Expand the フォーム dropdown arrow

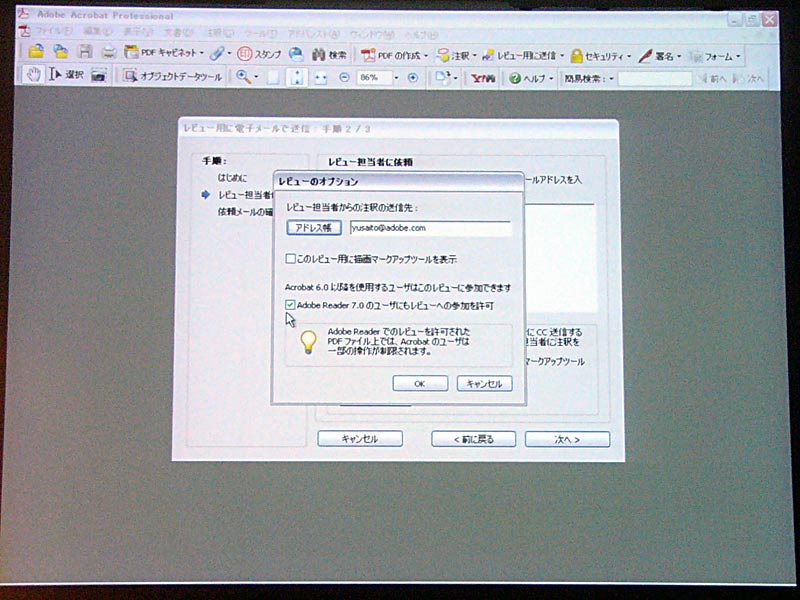(x=738, y=57)
